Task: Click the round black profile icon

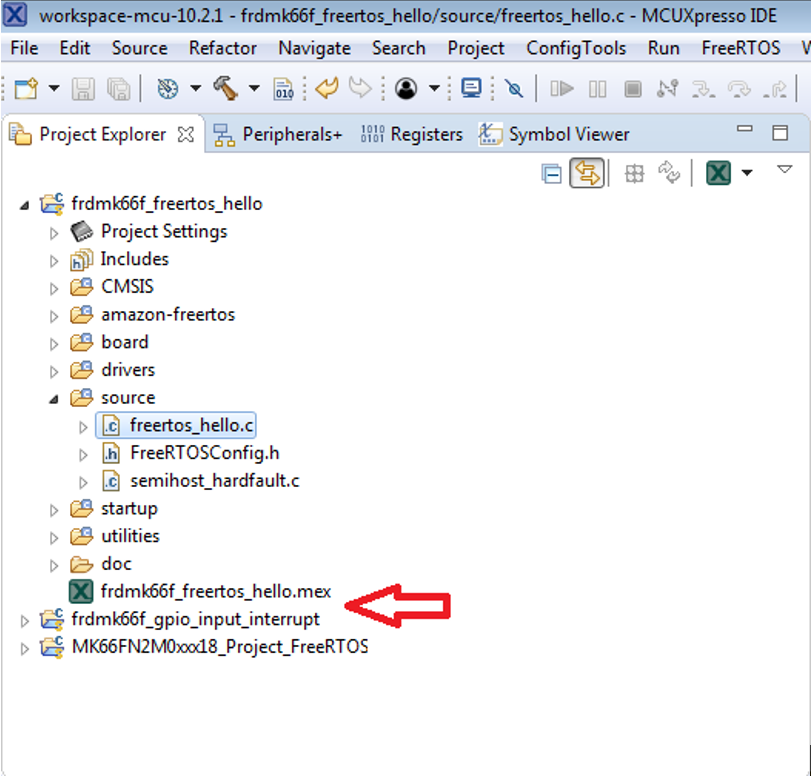Action: (x=406, y=89)
